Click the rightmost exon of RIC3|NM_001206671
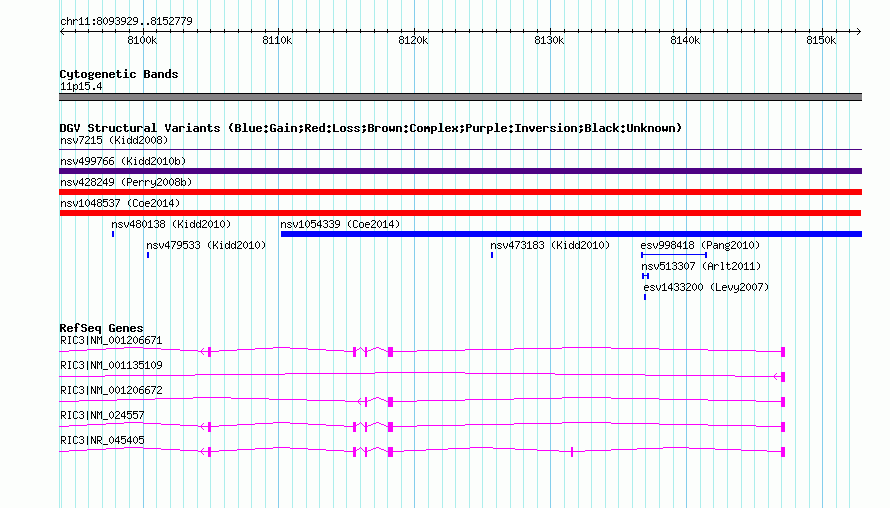This screenshot has width=890, height=508. click(x=783, y=352)
